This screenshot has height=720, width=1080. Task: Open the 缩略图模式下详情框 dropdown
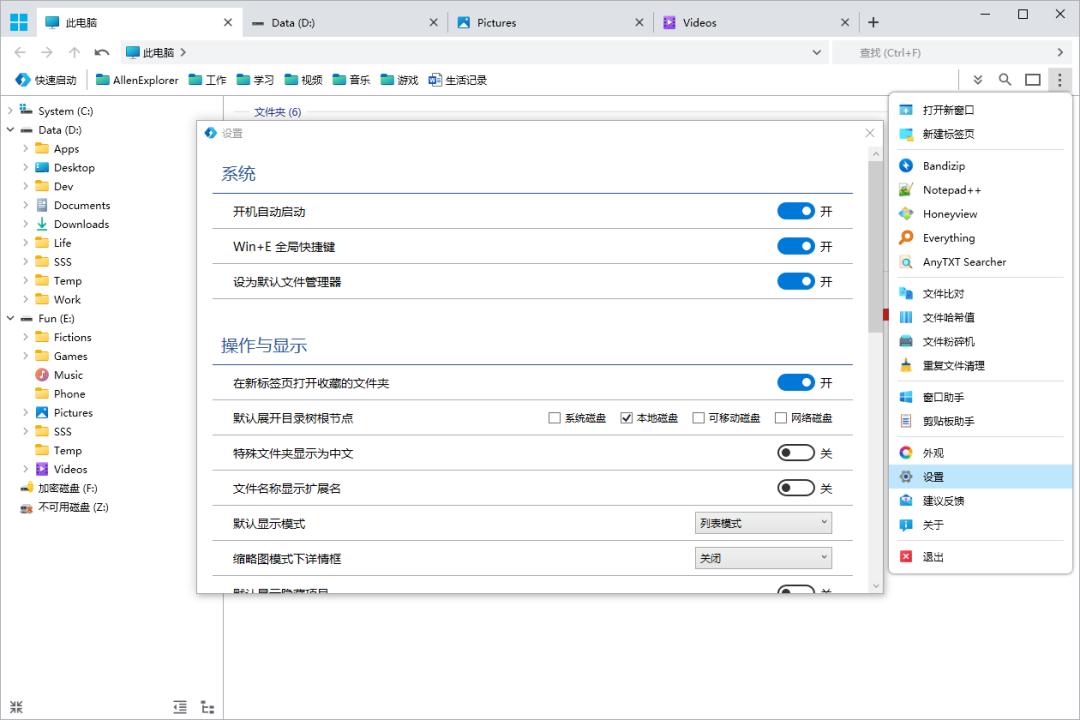point(762,557)
